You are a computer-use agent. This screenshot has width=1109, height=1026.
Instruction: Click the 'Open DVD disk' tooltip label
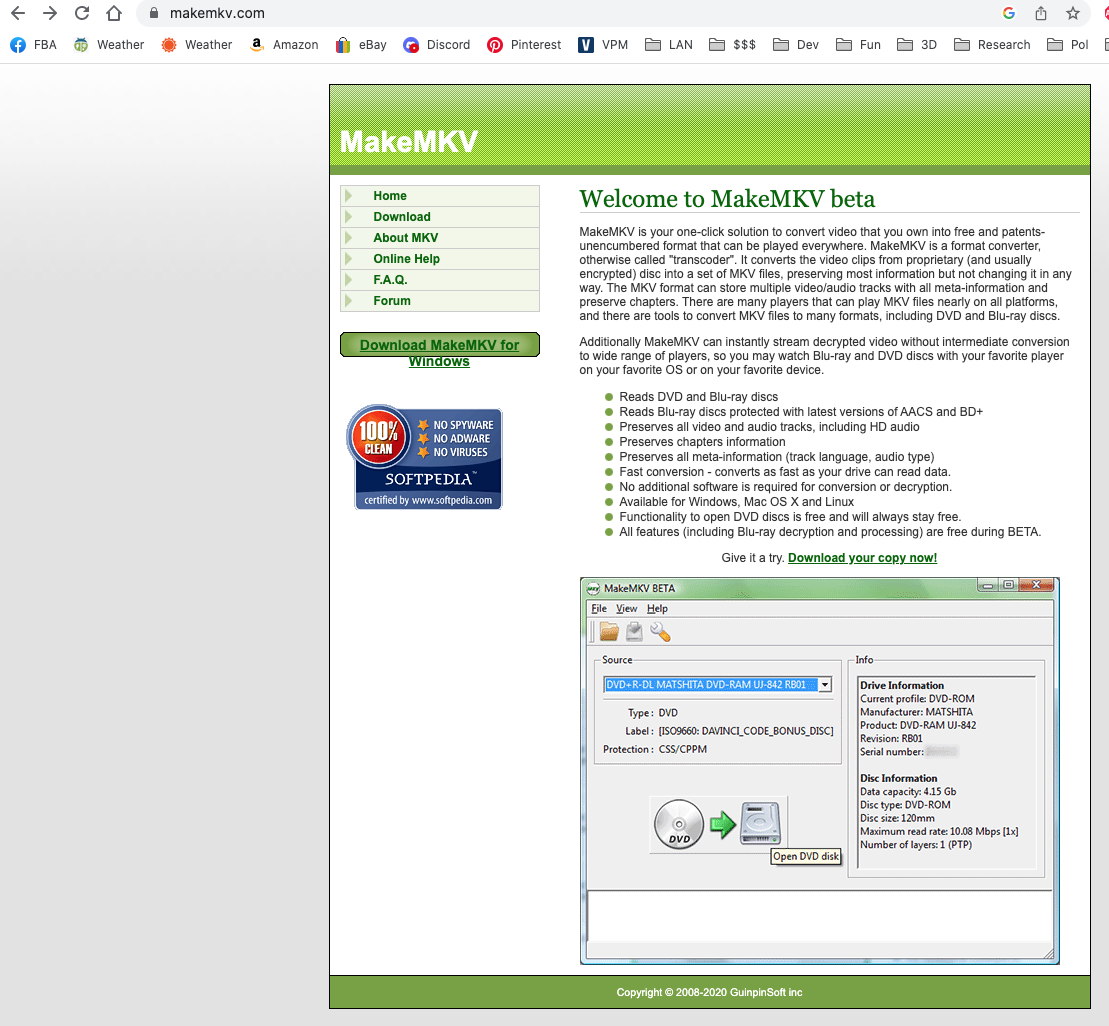pyautogui.click(x=806, y=856)
